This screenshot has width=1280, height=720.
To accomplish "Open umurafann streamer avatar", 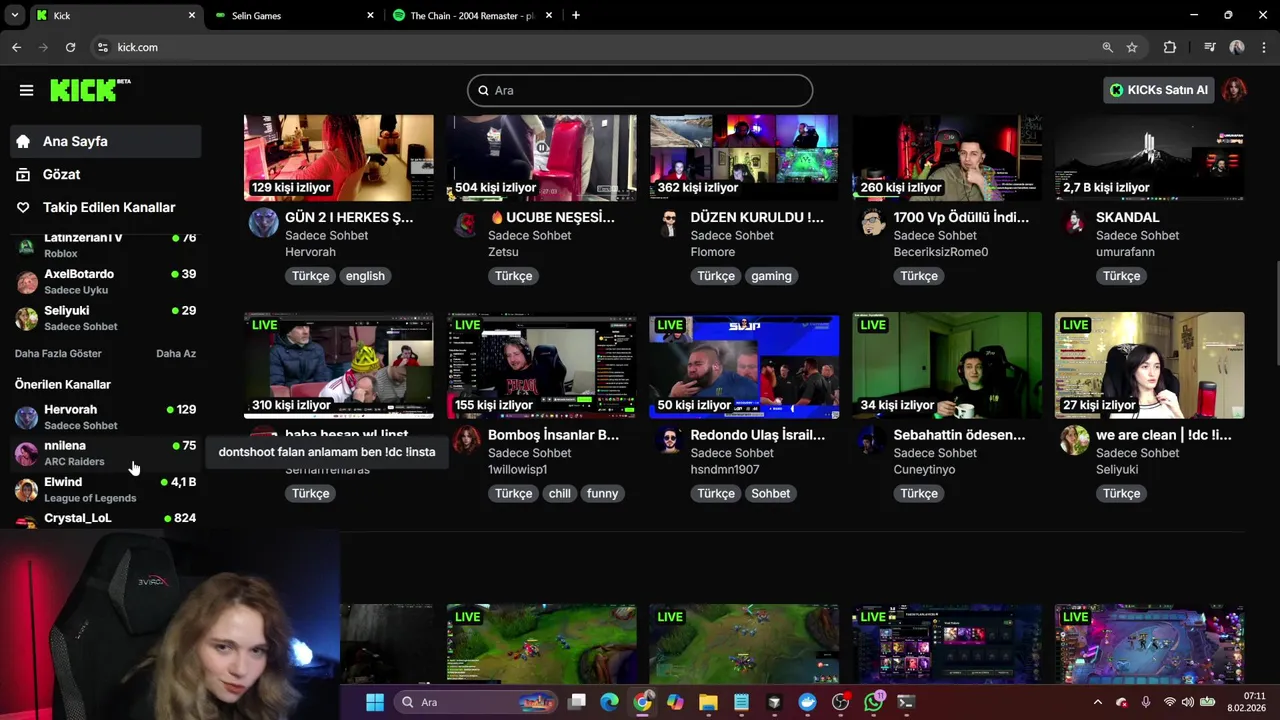I will pos(1074,222).
